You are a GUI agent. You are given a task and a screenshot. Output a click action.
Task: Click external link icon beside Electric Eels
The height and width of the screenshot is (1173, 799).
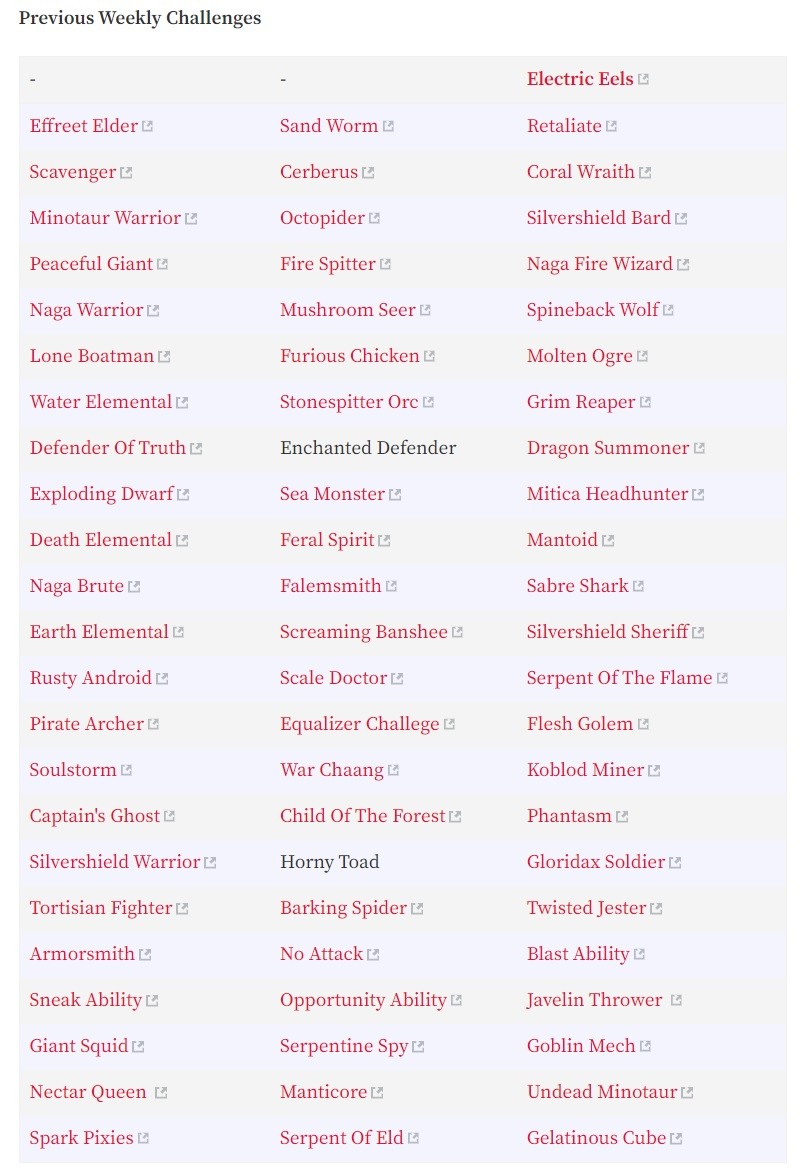tap(643, 79)
